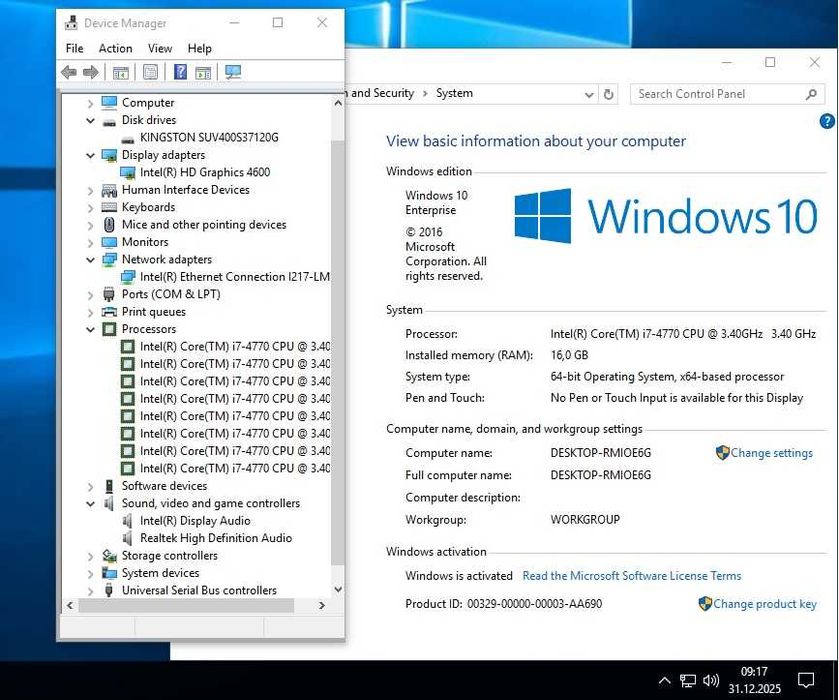
Task: Click the Human Interface Devices icon
Action: (109, 190)
